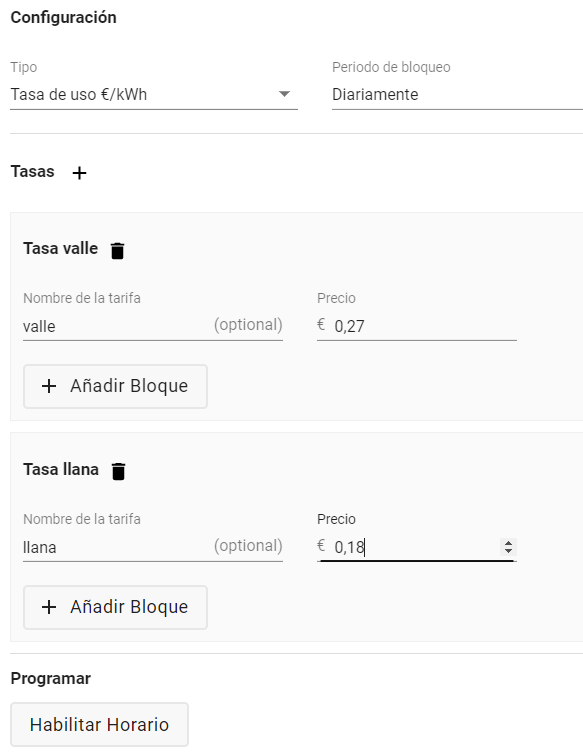Image resolution: width=583 pixels, height=754 pixels.
Task: Open Periodo de bloqueo Diariamente selector
Action: tap(457, 94)
